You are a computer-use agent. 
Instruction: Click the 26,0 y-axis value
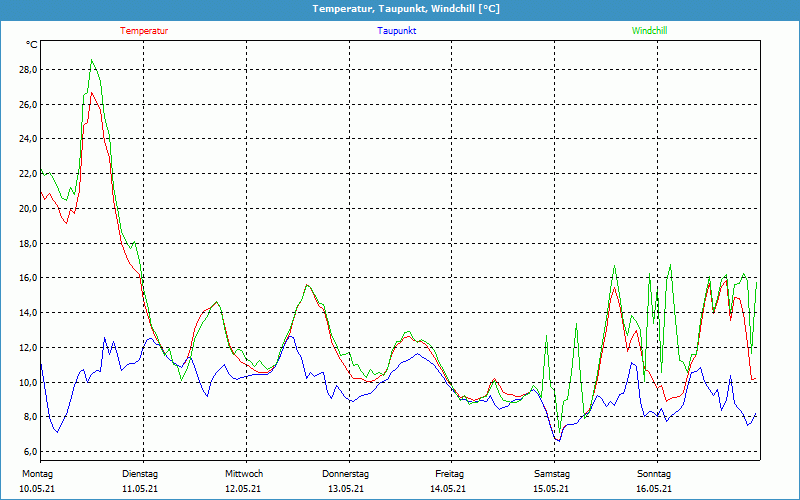(x=28, y=105)
